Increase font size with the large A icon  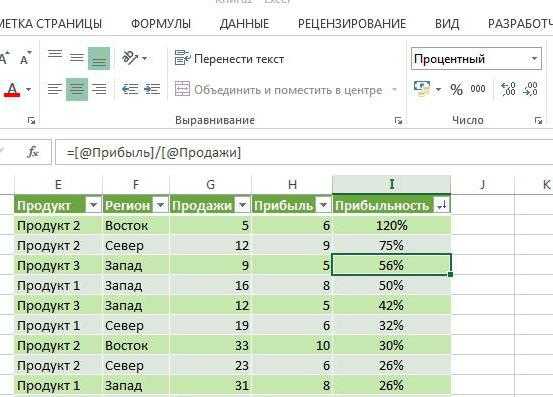coord(4,58)
